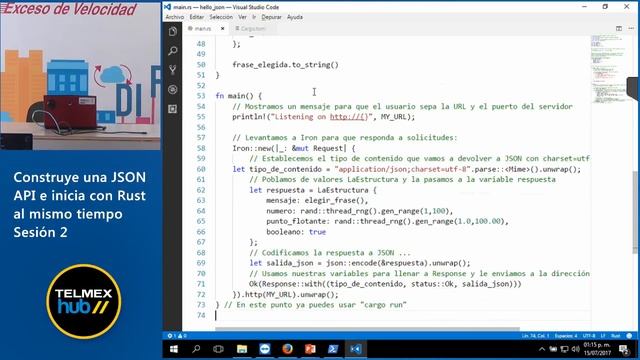640x360 pixels.
Task: Click the http:// link in the println line
Action: tap(349, 117)
